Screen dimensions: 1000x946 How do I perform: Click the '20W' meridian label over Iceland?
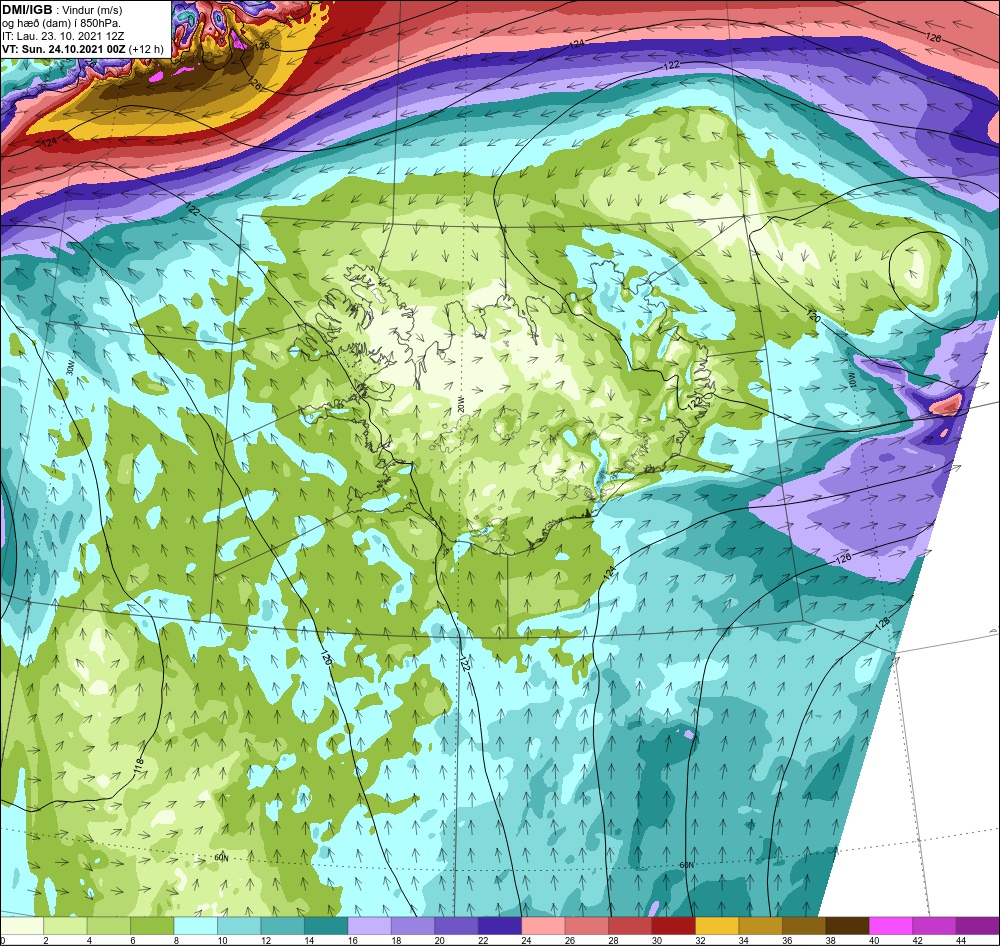coord(459,404)
